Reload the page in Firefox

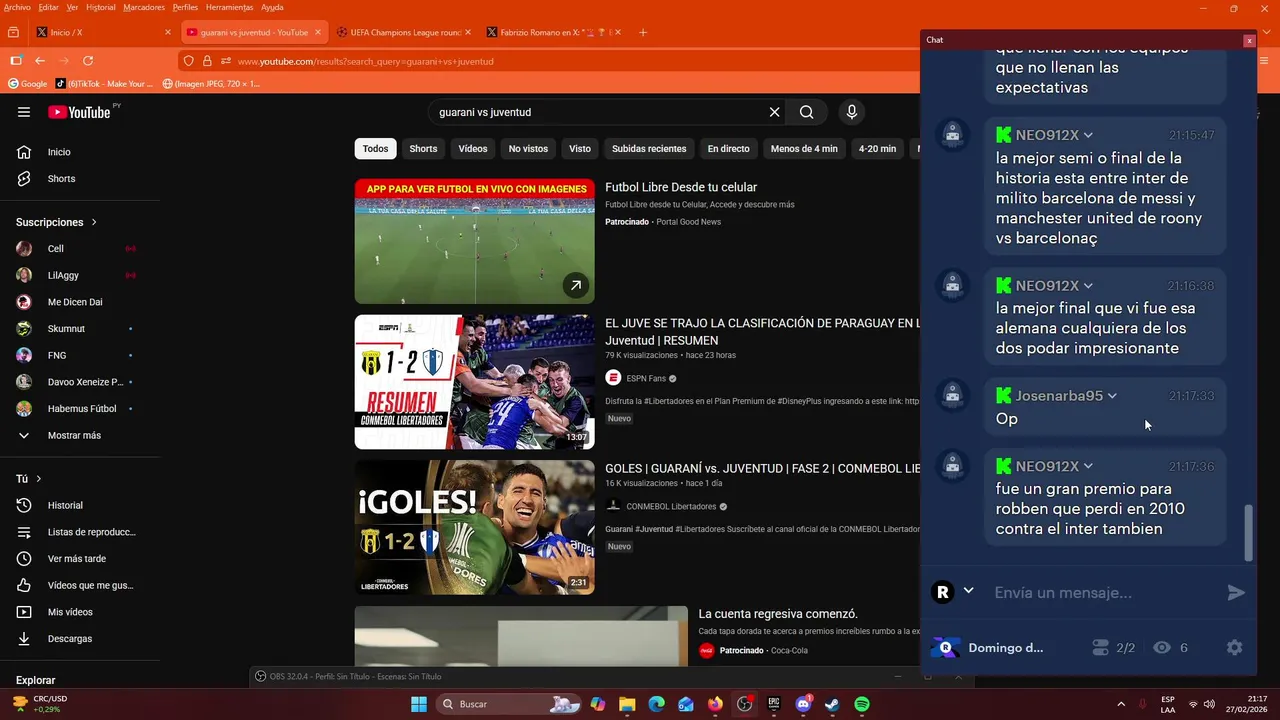pyautogui.click(x=88, y=61)
